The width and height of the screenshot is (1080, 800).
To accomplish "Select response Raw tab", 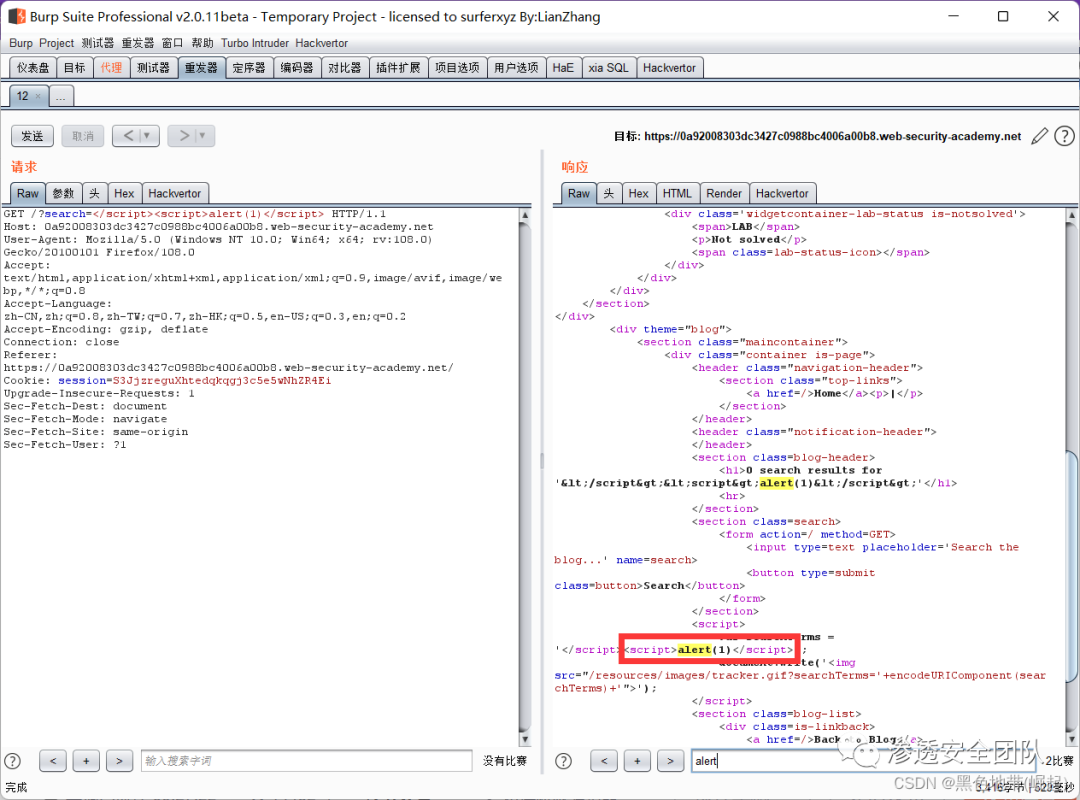I will 579,194.
